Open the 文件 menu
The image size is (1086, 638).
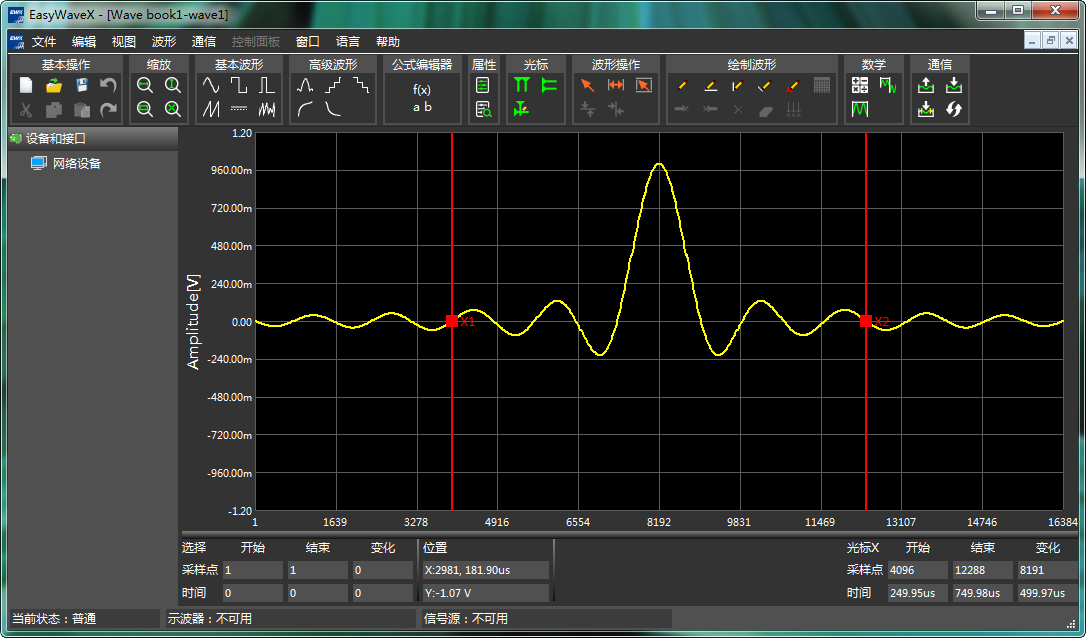click(44, 42)
